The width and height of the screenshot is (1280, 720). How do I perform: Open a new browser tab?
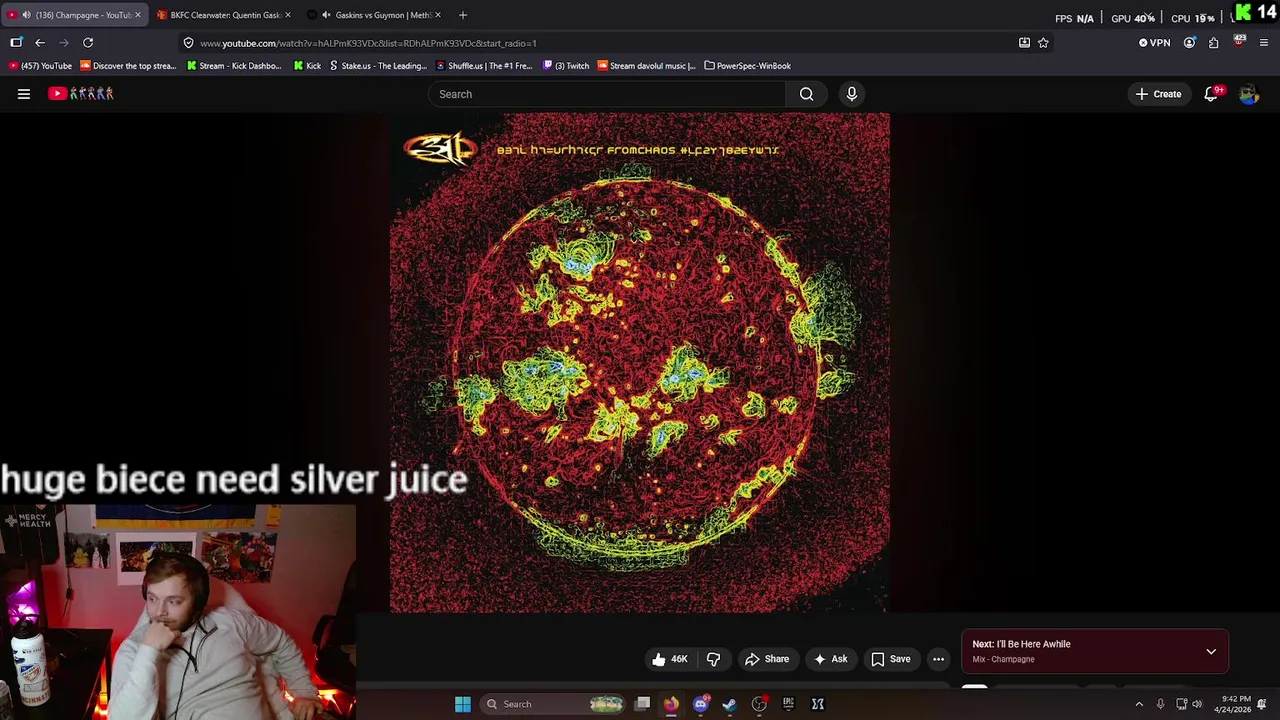pyautogui.click(x=463, y=15)
